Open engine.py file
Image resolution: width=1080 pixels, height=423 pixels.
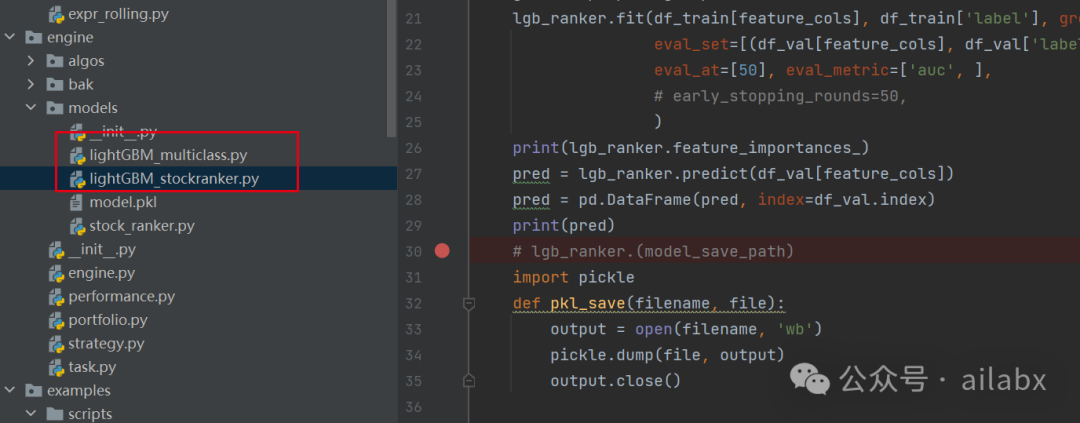click(101, 274)
